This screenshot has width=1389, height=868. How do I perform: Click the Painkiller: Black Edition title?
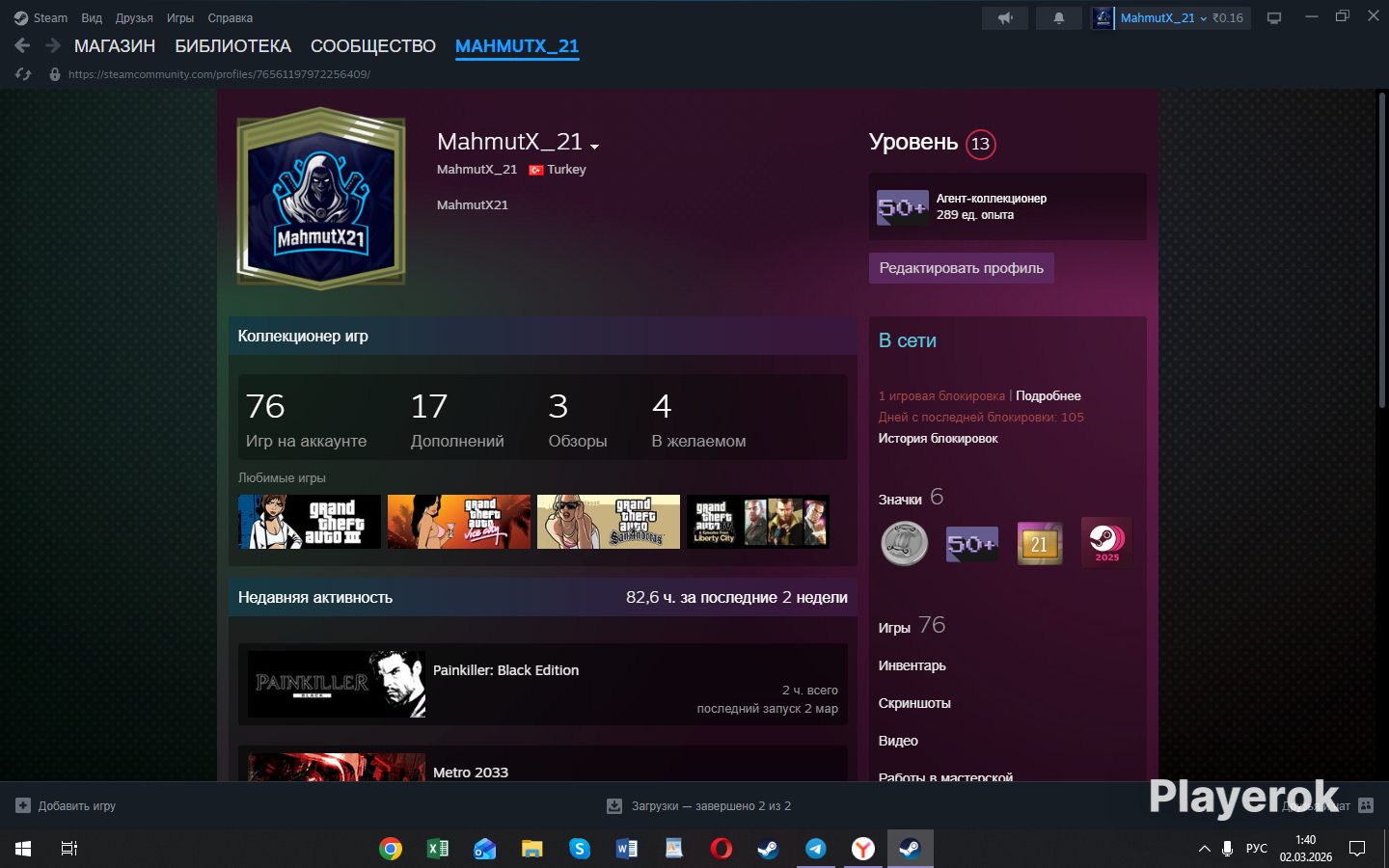505,670
